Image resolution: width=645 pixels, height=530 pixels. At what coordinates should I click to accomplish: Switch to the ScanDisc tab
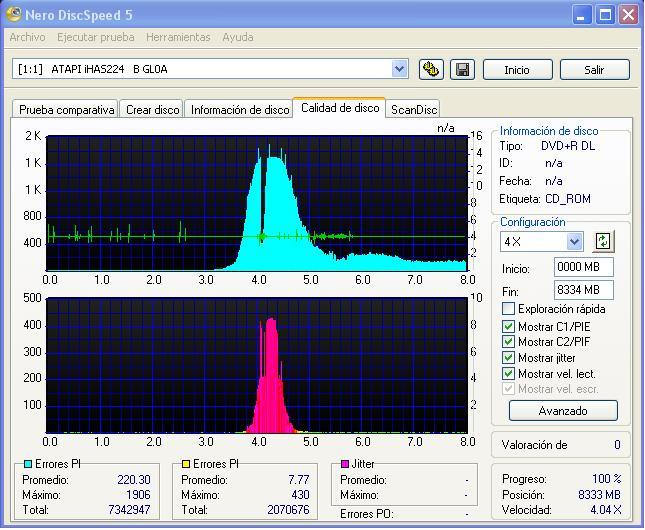point(414,110)
